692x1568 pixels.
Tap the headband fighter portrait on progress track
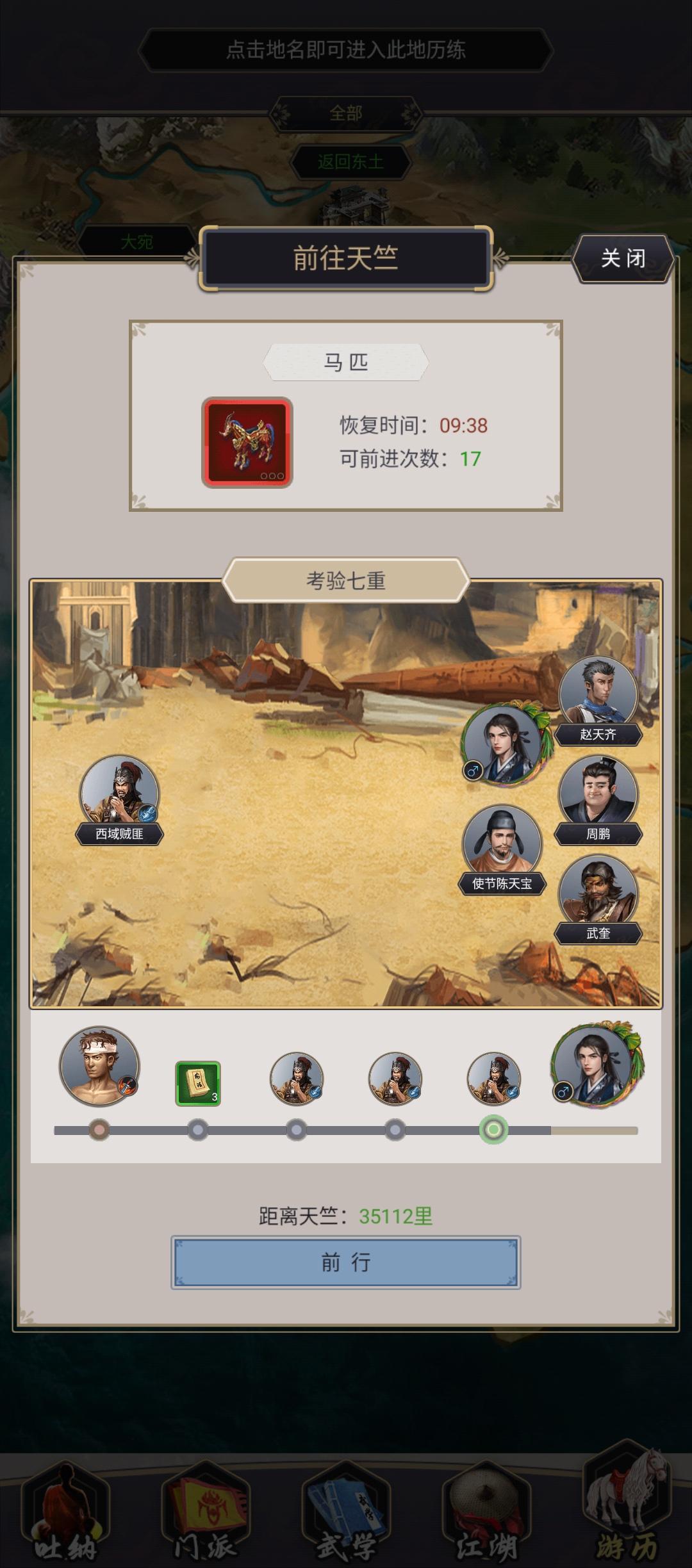click(x=99, y=1066)
